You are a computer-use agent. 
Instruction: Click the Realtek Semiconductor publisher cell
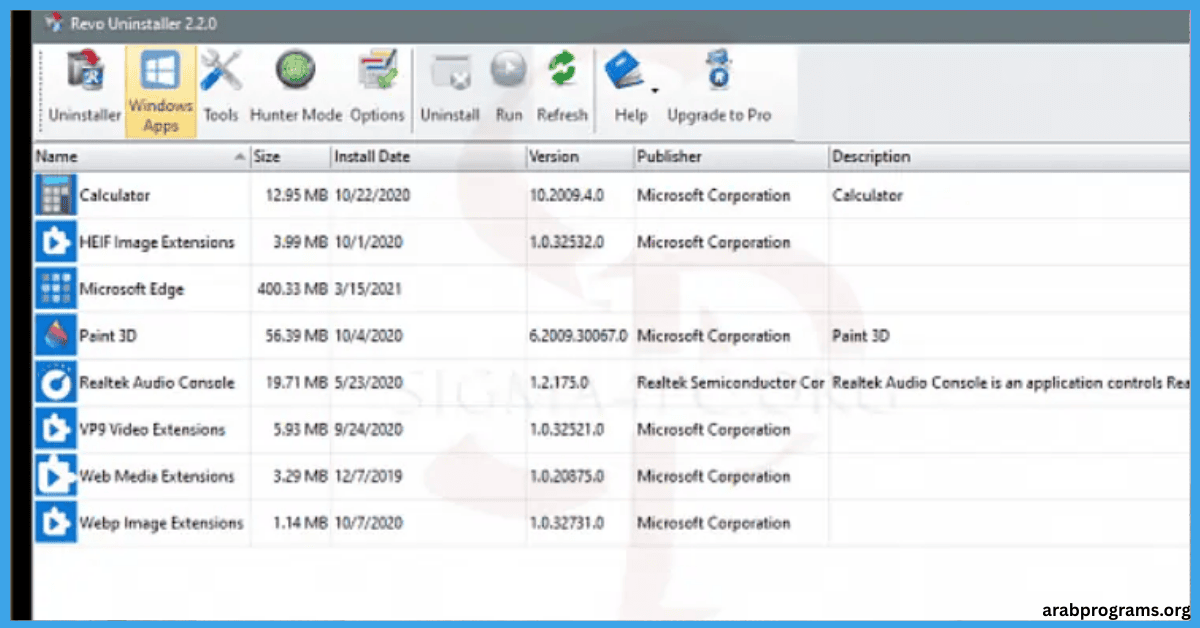tap(731, 383)
